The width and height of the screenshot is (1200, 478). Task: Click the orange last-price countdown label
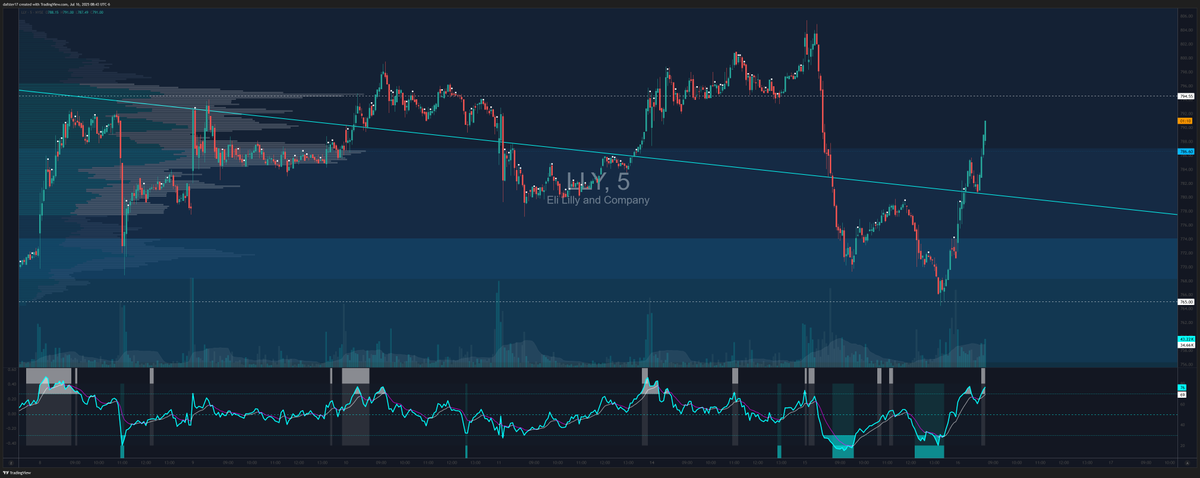click(x=1187, y=121)
